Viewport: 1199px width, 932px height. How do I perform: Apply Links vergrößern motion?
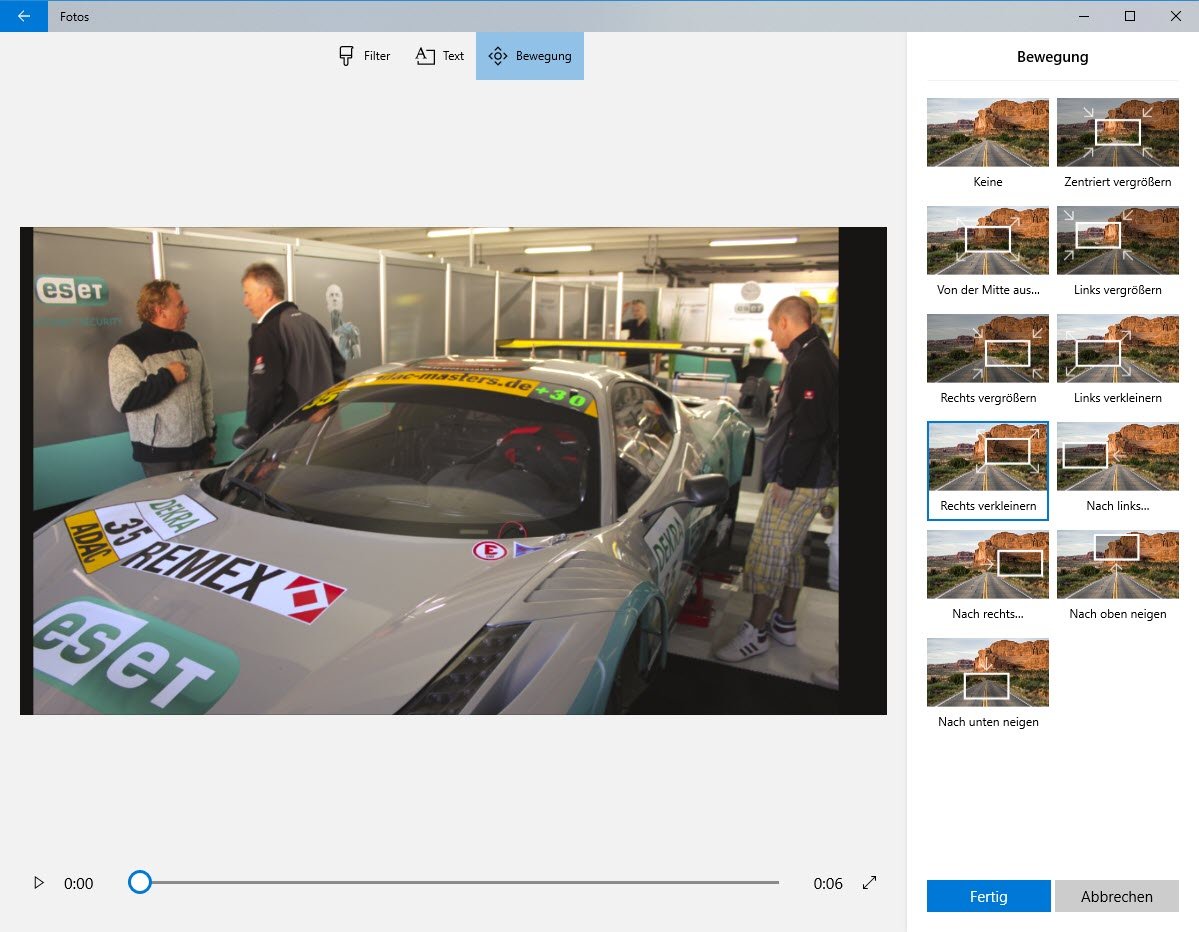(1117, 240)
